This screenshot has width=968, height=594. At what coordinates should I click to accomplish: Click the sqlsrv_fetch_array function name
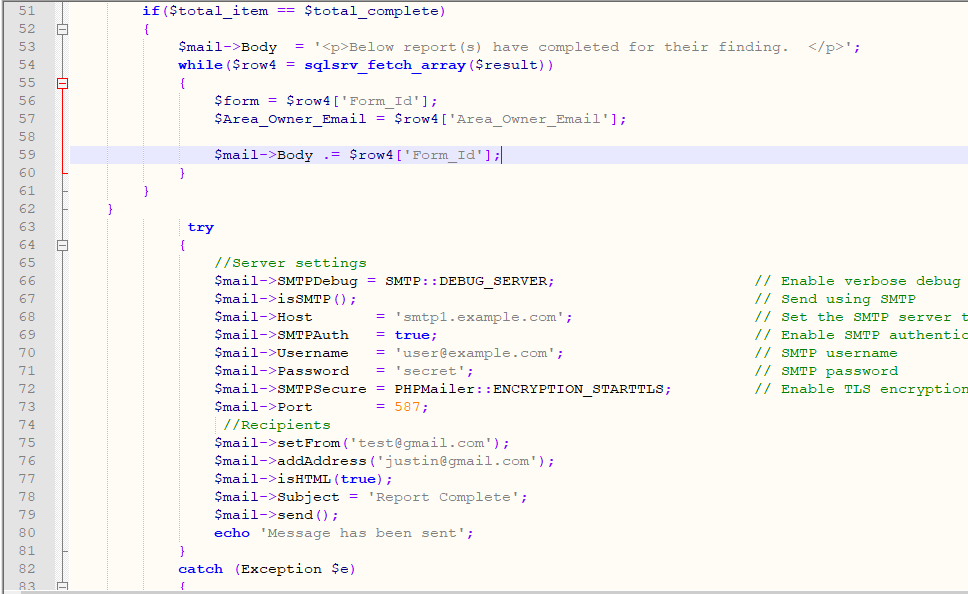(385, 65)
